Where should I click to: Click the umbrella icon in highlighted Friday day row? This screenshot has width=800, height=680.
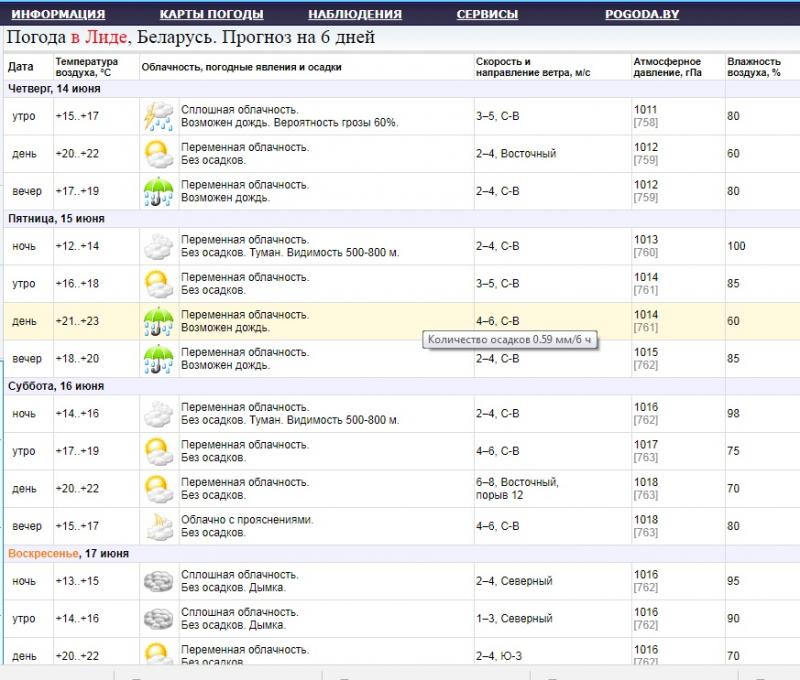(158, 321)
